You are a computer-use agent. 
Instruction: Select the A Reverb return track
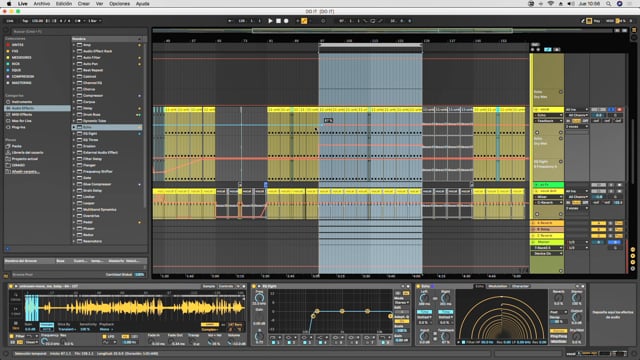point(547,223)
